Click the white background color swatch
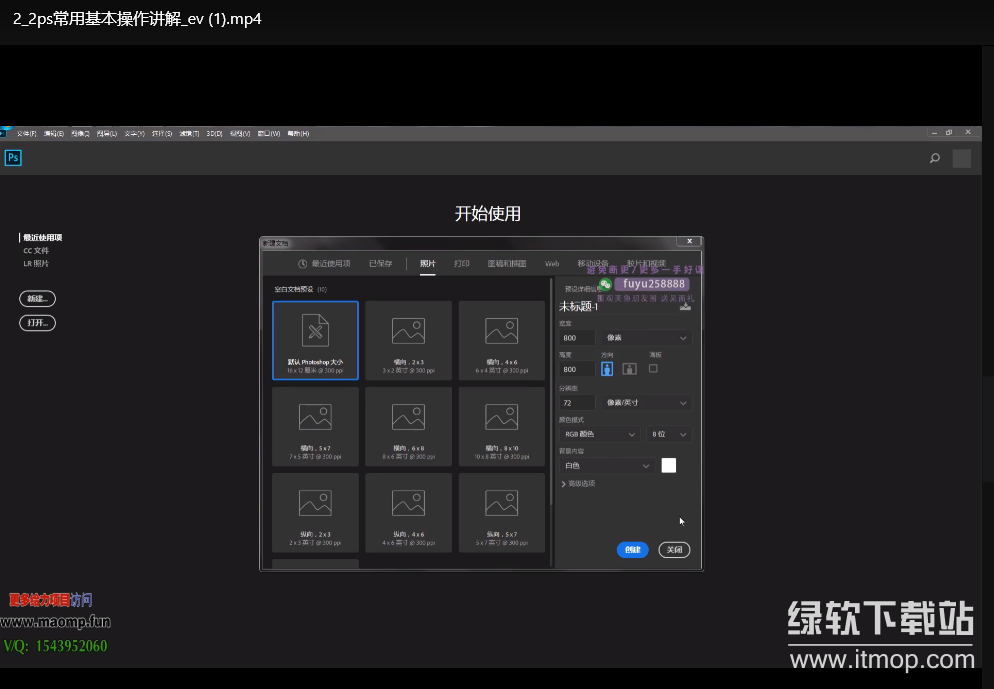The width and height of the screenshot is (994, 689). [x=669, y=465]
